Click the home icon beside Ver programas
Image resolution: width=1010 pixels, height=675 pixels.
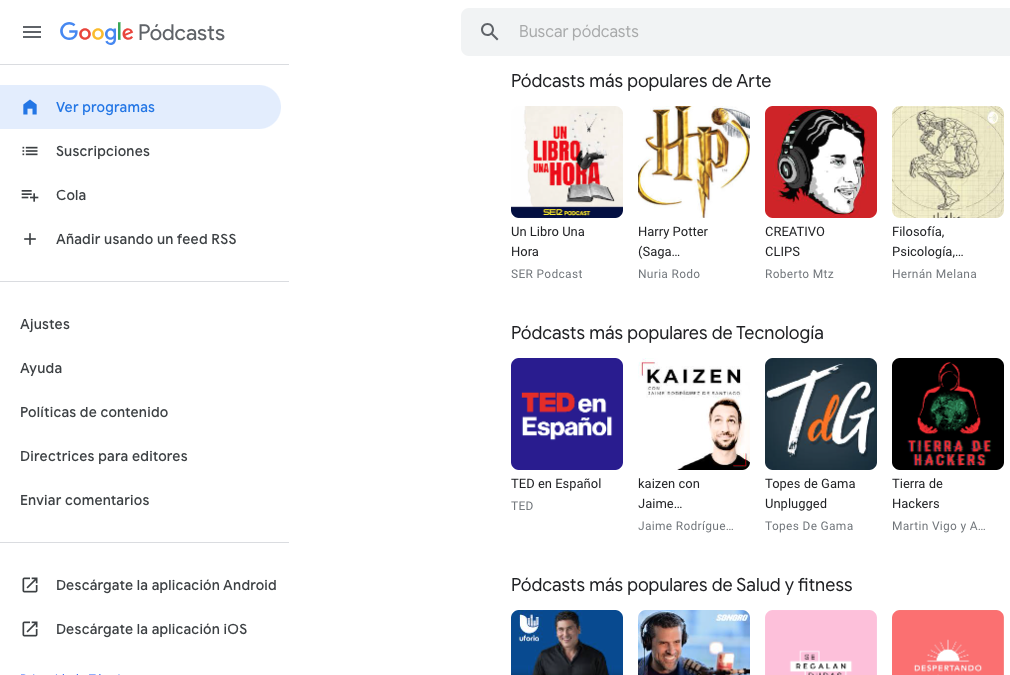pos(30,107)
